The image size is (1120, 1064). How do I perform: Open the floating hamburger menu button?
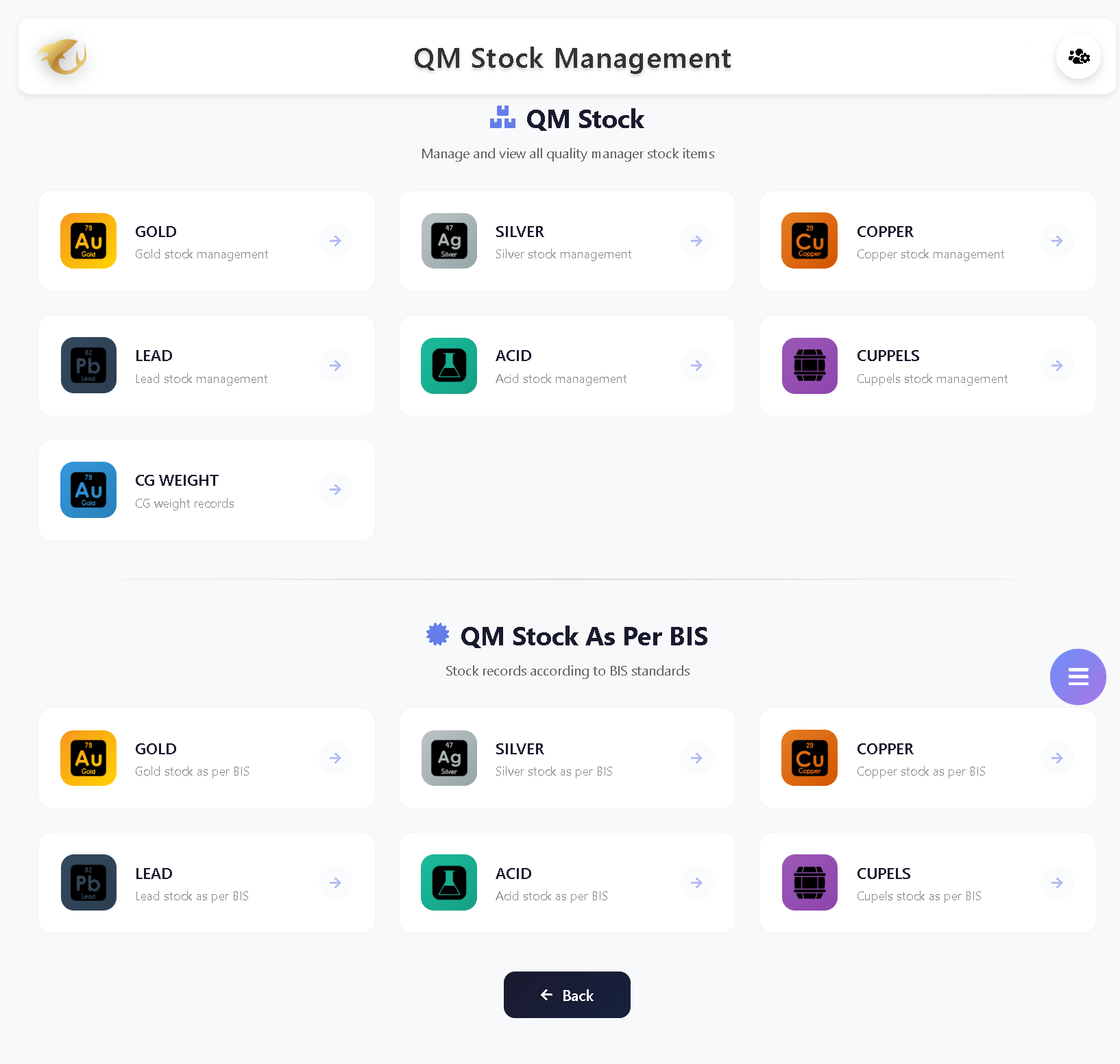click(x=1078, y=677)
